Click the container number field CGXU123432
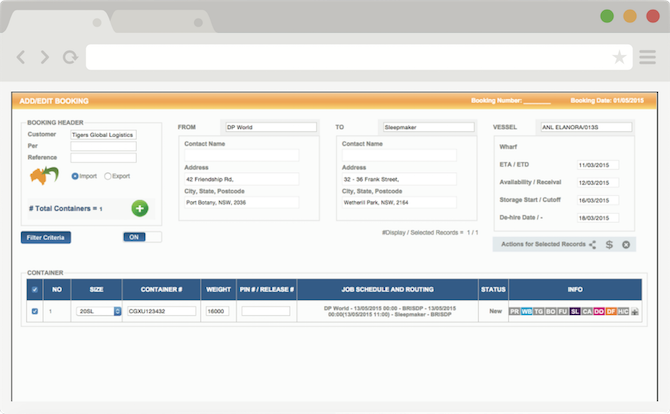The height and width of the screenshot is (414, 670). pos(162,311)
